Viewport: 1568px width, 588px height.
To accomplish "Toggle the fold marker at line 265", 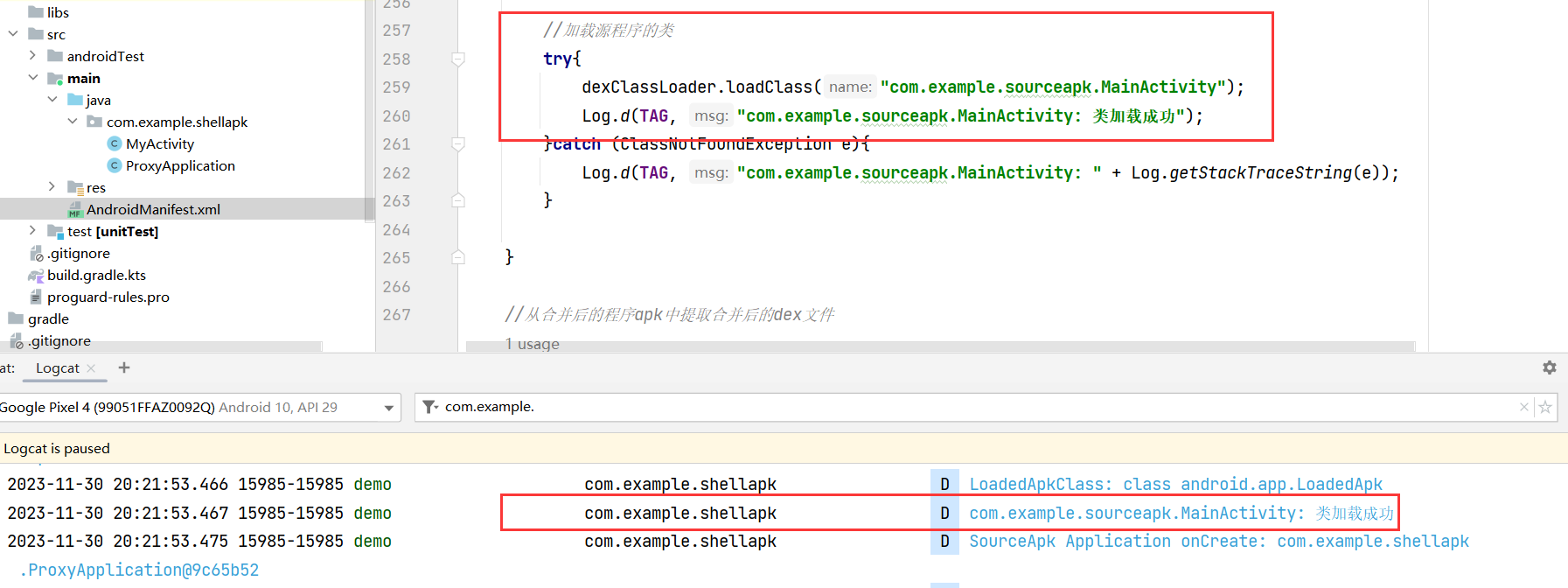I will click(457, 257).
